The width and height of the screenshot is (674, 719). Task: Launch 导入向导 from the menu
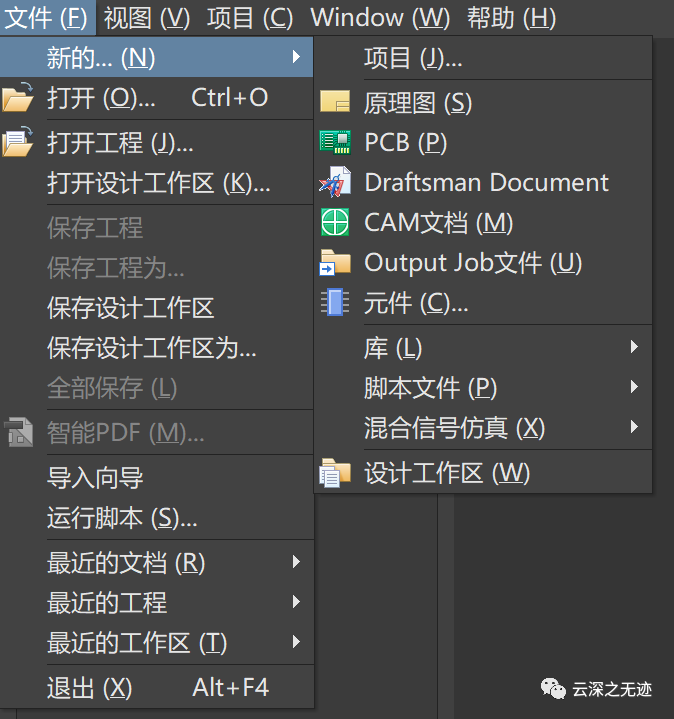click(156, 477)
